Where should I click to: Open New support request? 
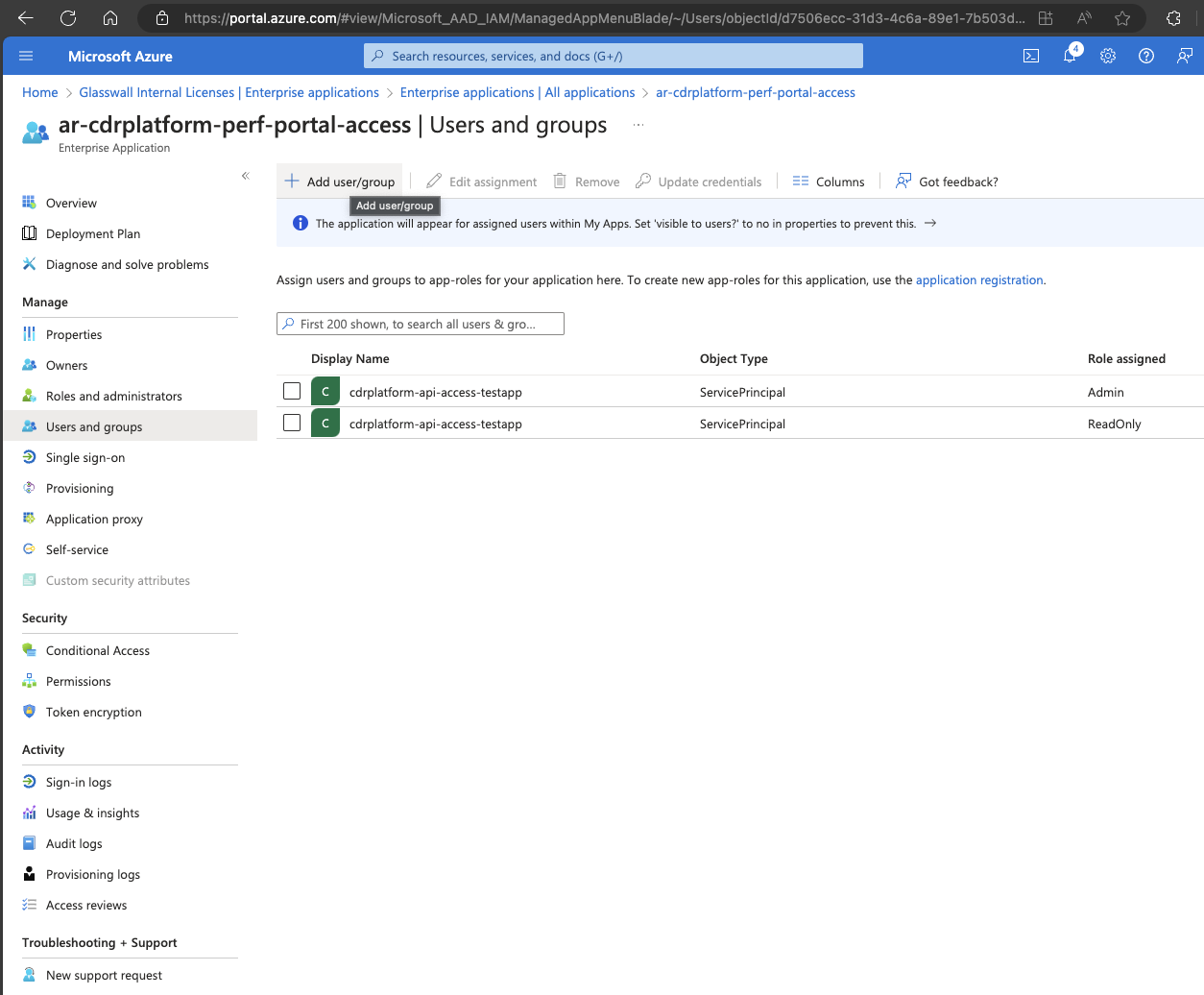104,975
